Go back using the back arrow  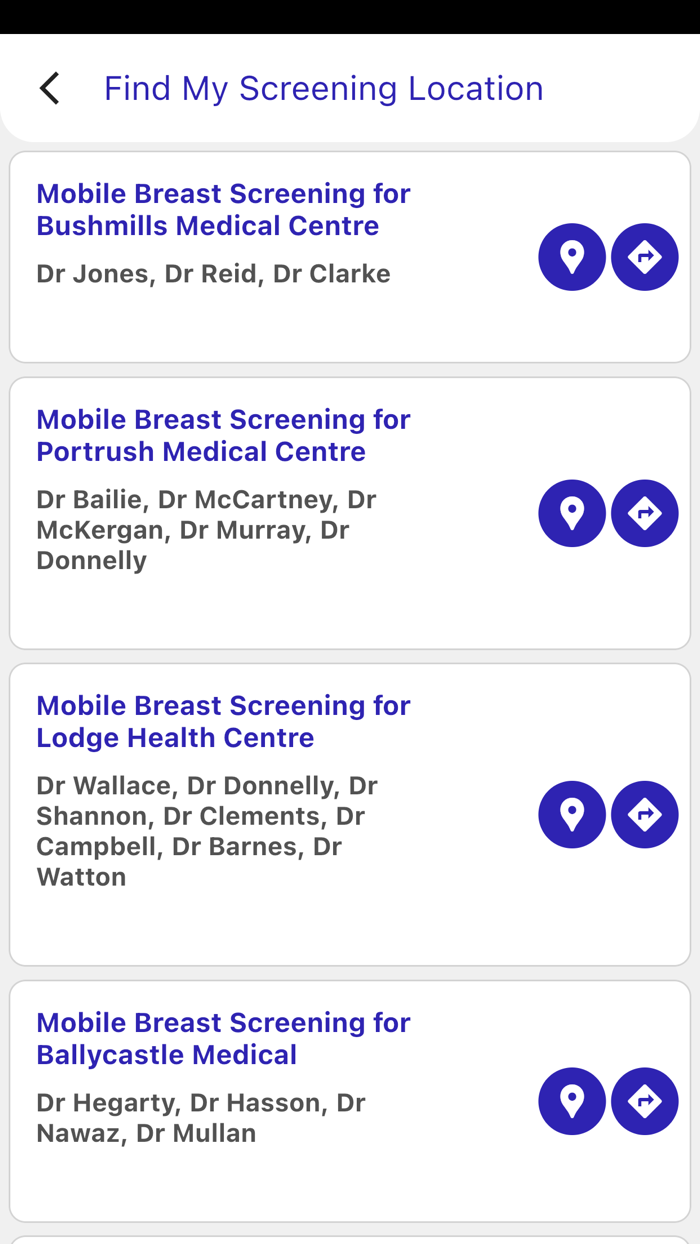49,88
